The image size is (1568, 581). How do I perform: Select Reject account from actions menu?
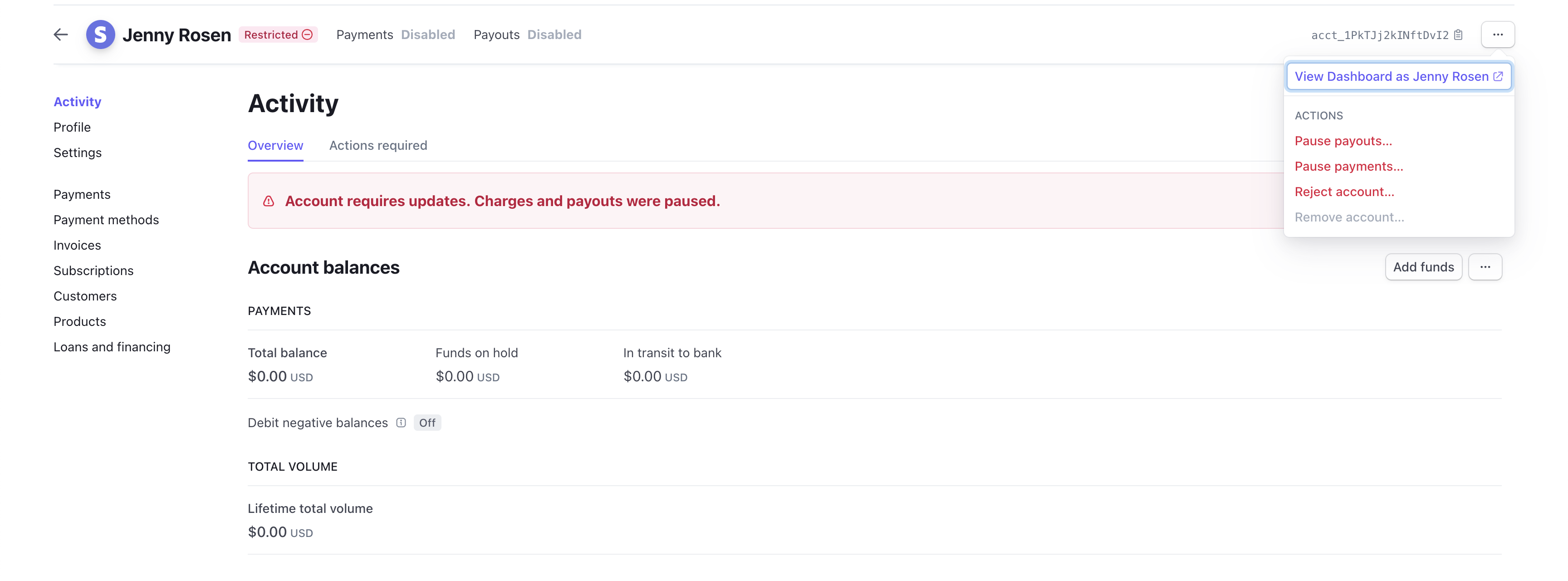1344,191
